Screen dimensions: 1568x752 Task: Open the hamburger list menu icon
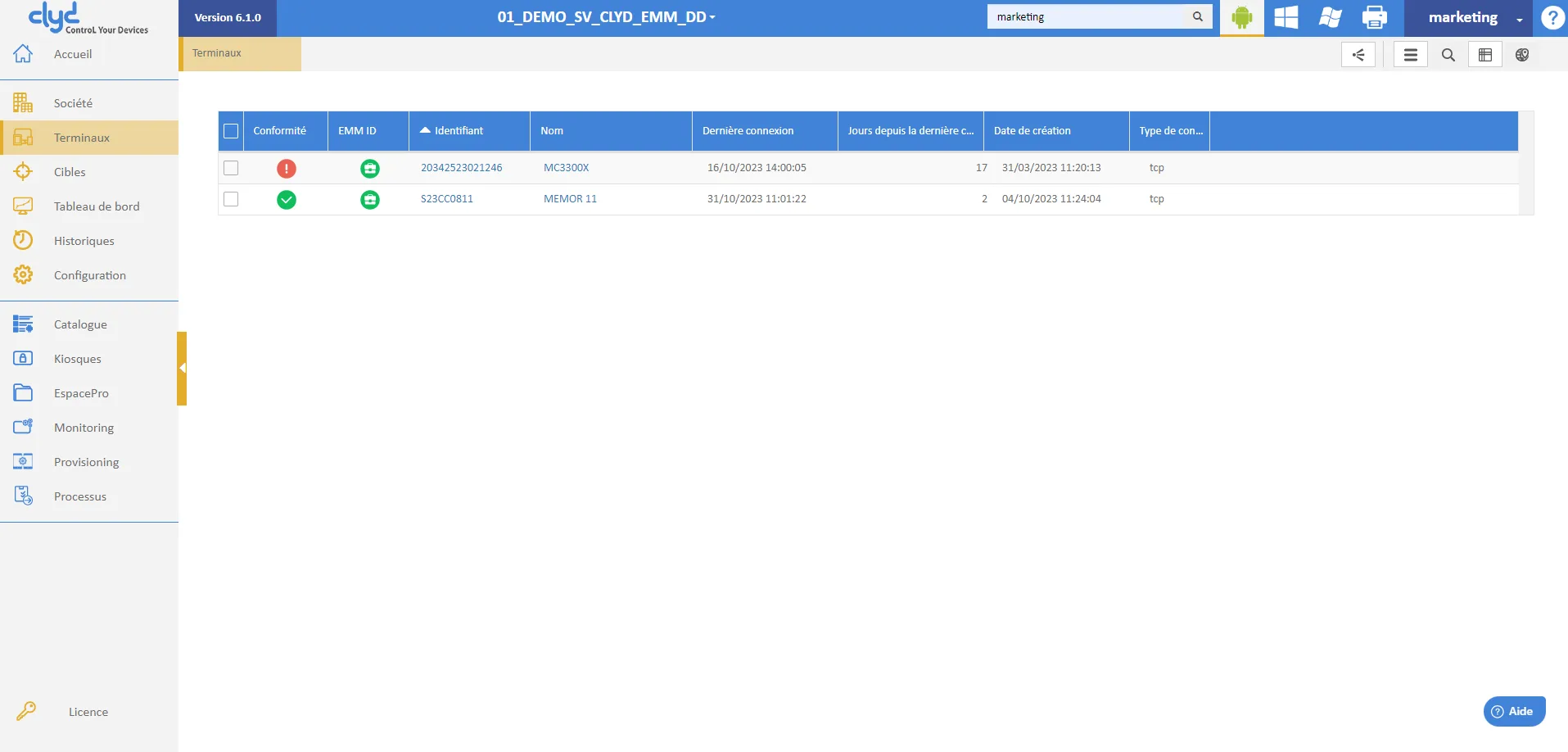[x=1411, y=55]
